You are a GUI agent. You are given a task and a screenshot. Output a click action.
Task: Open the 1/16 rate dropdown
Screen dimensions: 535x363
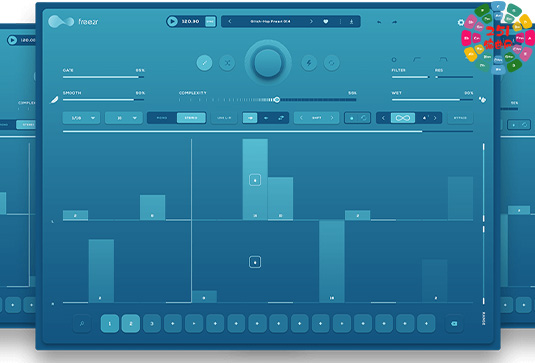pyautogui.click(x=81, y=118)
